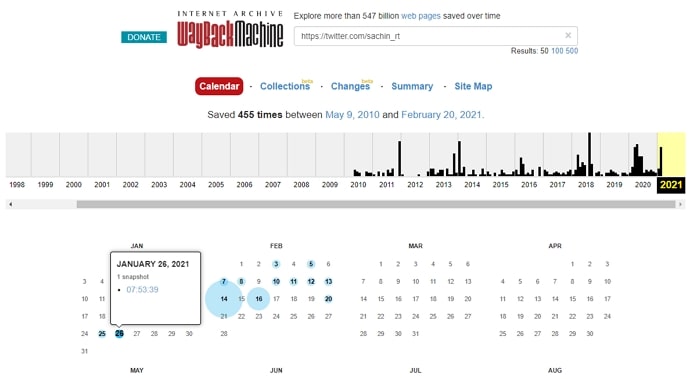Click the horizontal timeline scrollbar thumb
The width and height of the screenshot is (690, 379).
376,204
